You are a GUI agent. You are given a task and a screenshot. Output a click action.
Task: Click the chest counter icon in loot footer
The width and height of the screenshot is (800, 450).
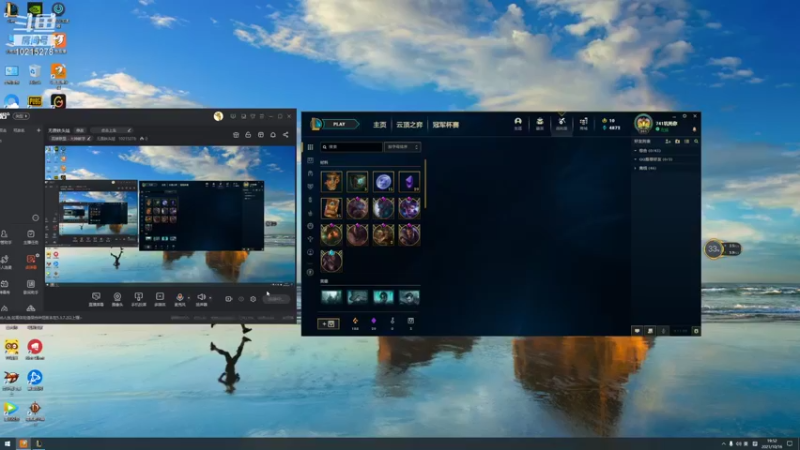(x=410, y=321)
